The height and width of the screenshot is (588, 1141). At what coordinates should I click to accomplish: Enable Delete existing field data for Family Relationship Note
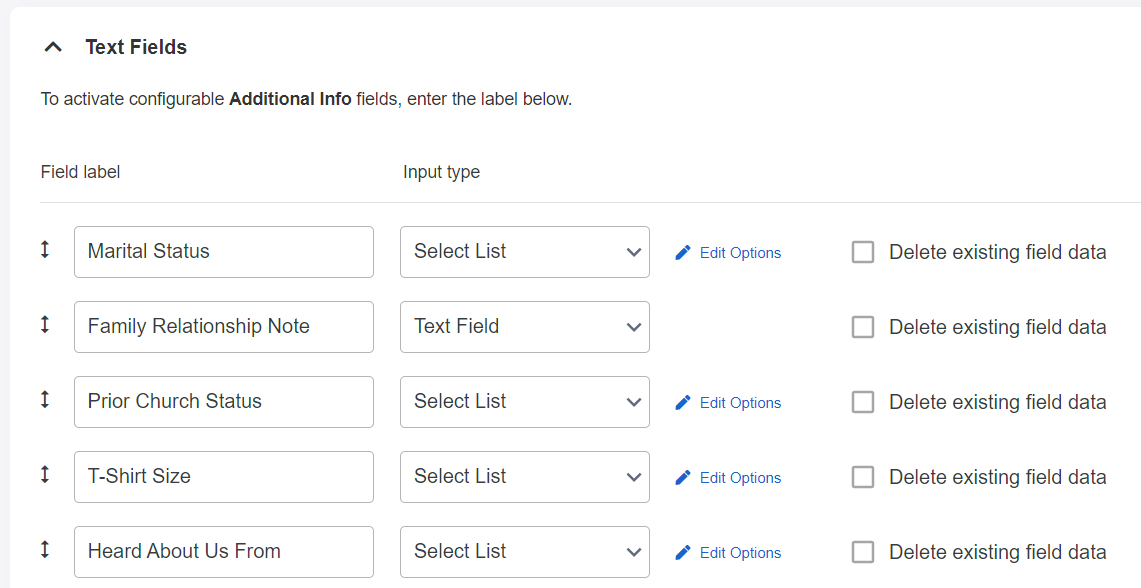click(x=863, y=328)
